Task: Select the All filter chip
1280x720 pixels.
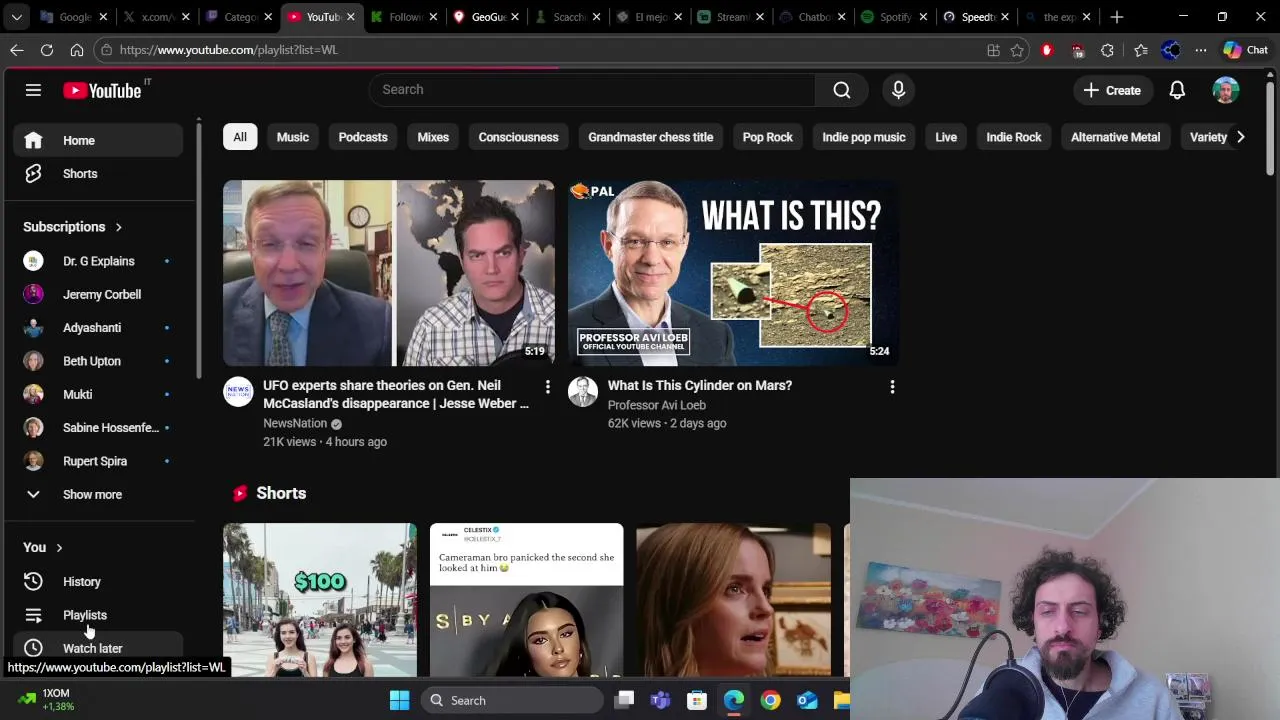Action: tap(240, 137)
